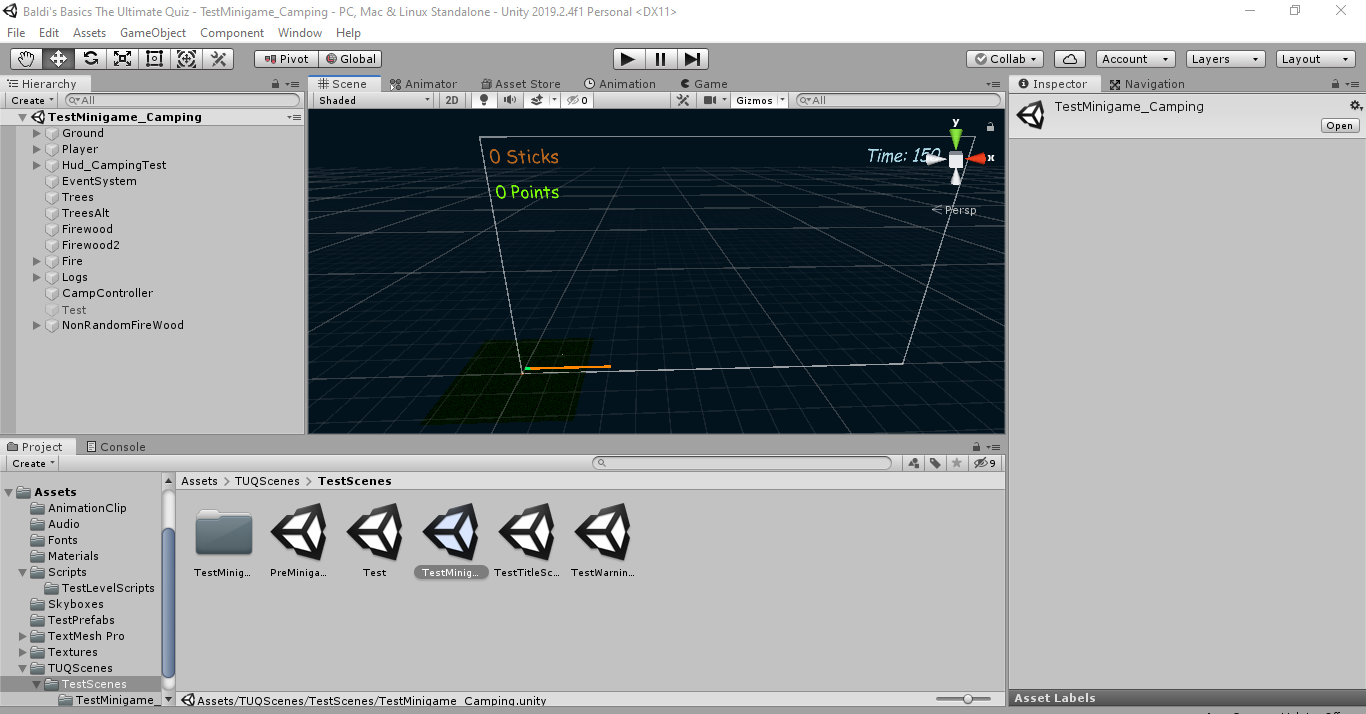Toggle hidden objects visibility in Scene
The height and width of the screenshot is (714, 1366).
[578, 100]
